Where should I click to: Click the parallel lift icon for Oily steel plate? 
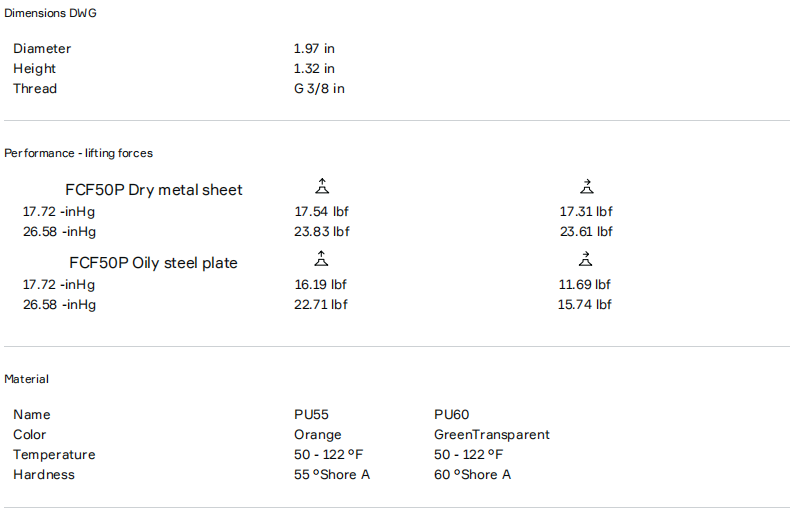(586, 260)
